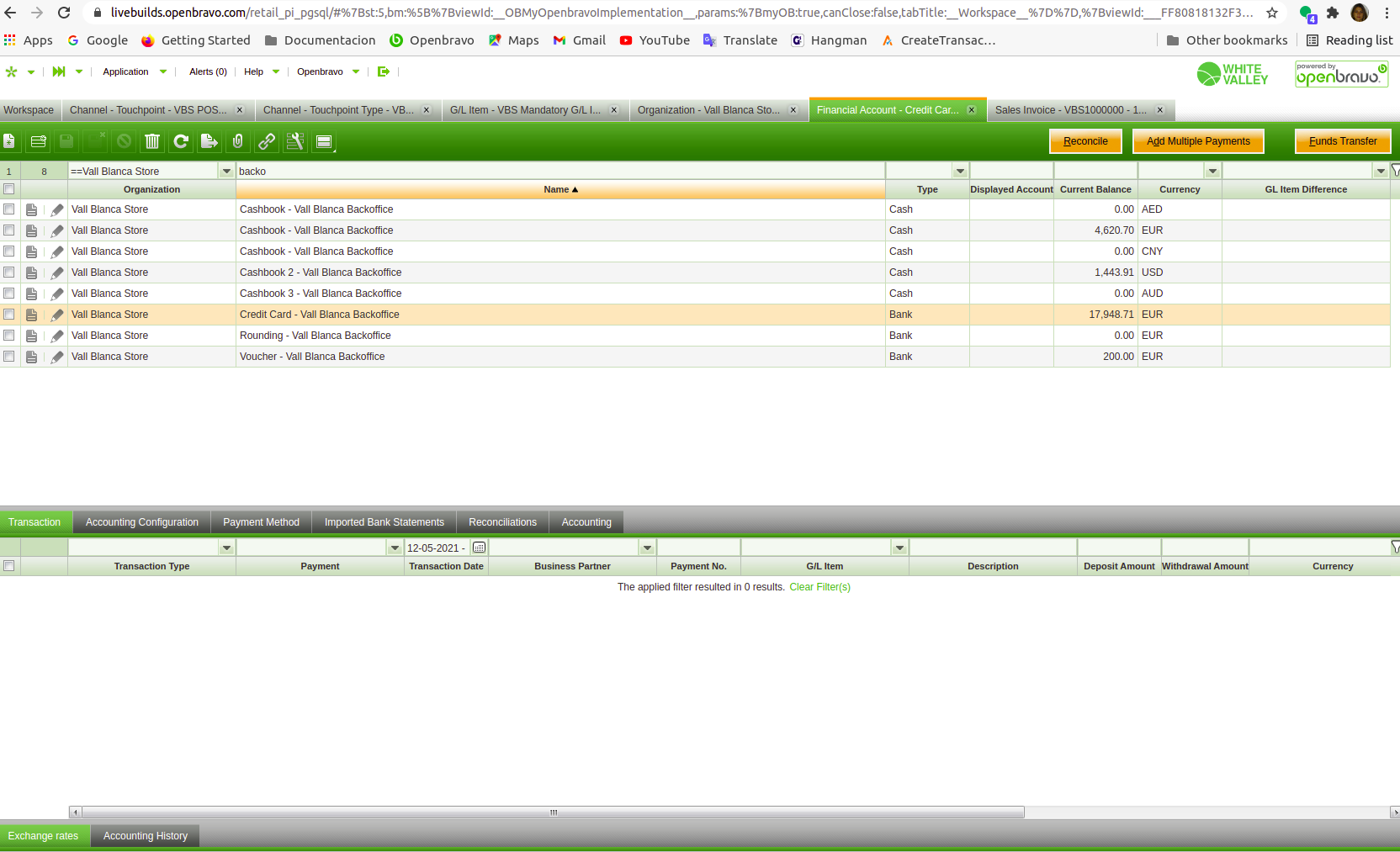The image size is (1400, 852).
Task: Click the Openbravo asterisk quick-create icon
Action: (x=11, y=71)
